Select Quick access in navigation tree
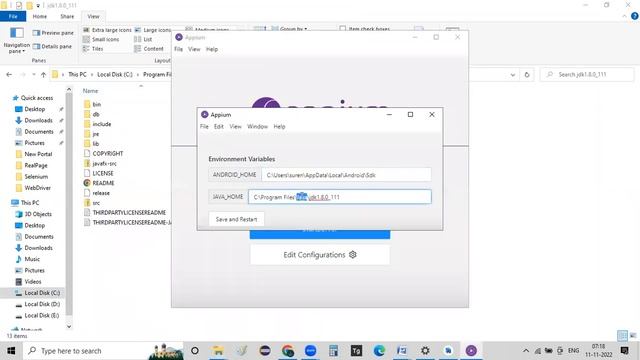The height and width of the screenshot is (360, 640). coord(33,98)
